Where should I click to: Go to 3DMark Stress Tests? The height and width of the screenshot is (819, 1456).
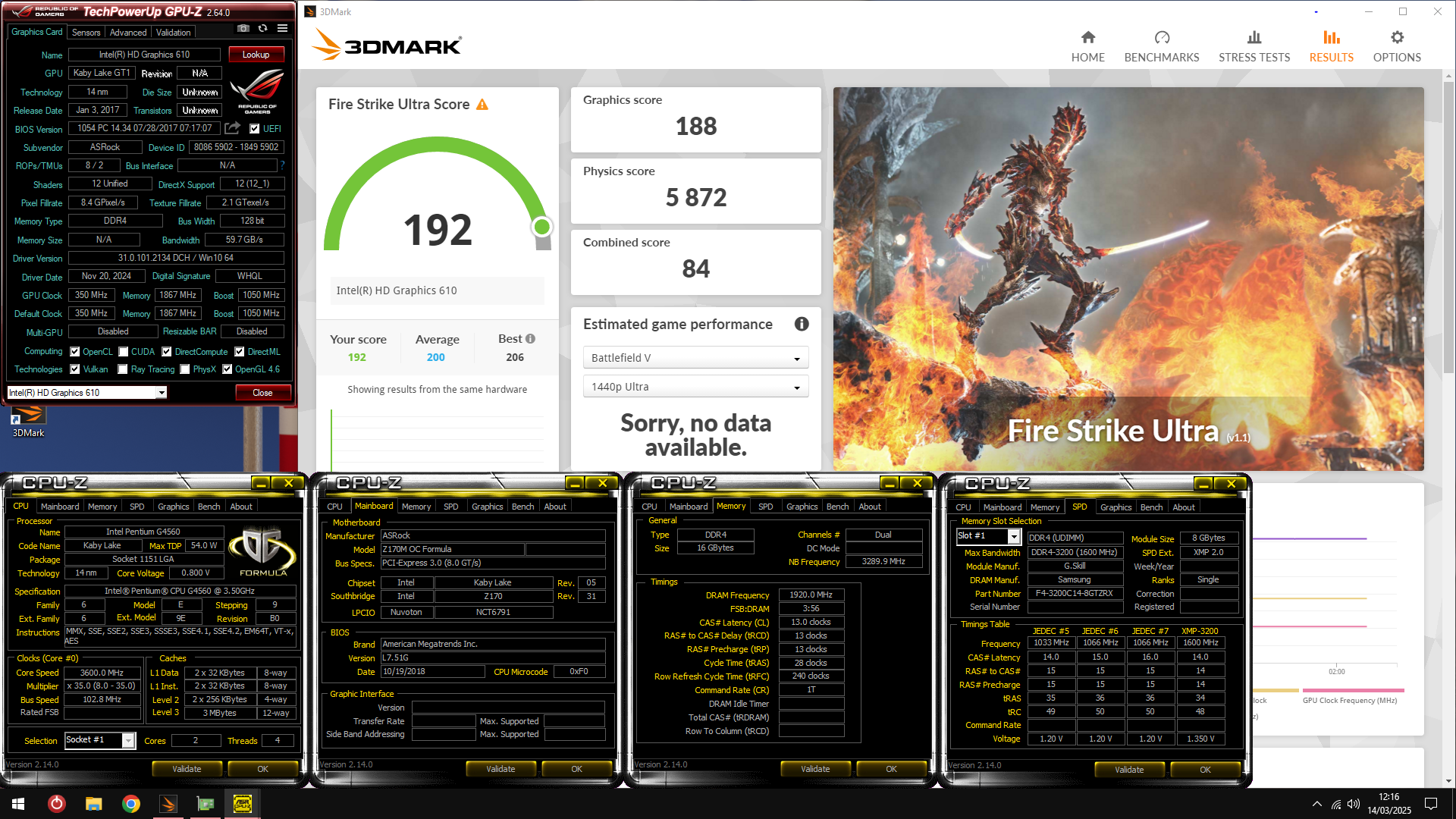[1254, 46]
